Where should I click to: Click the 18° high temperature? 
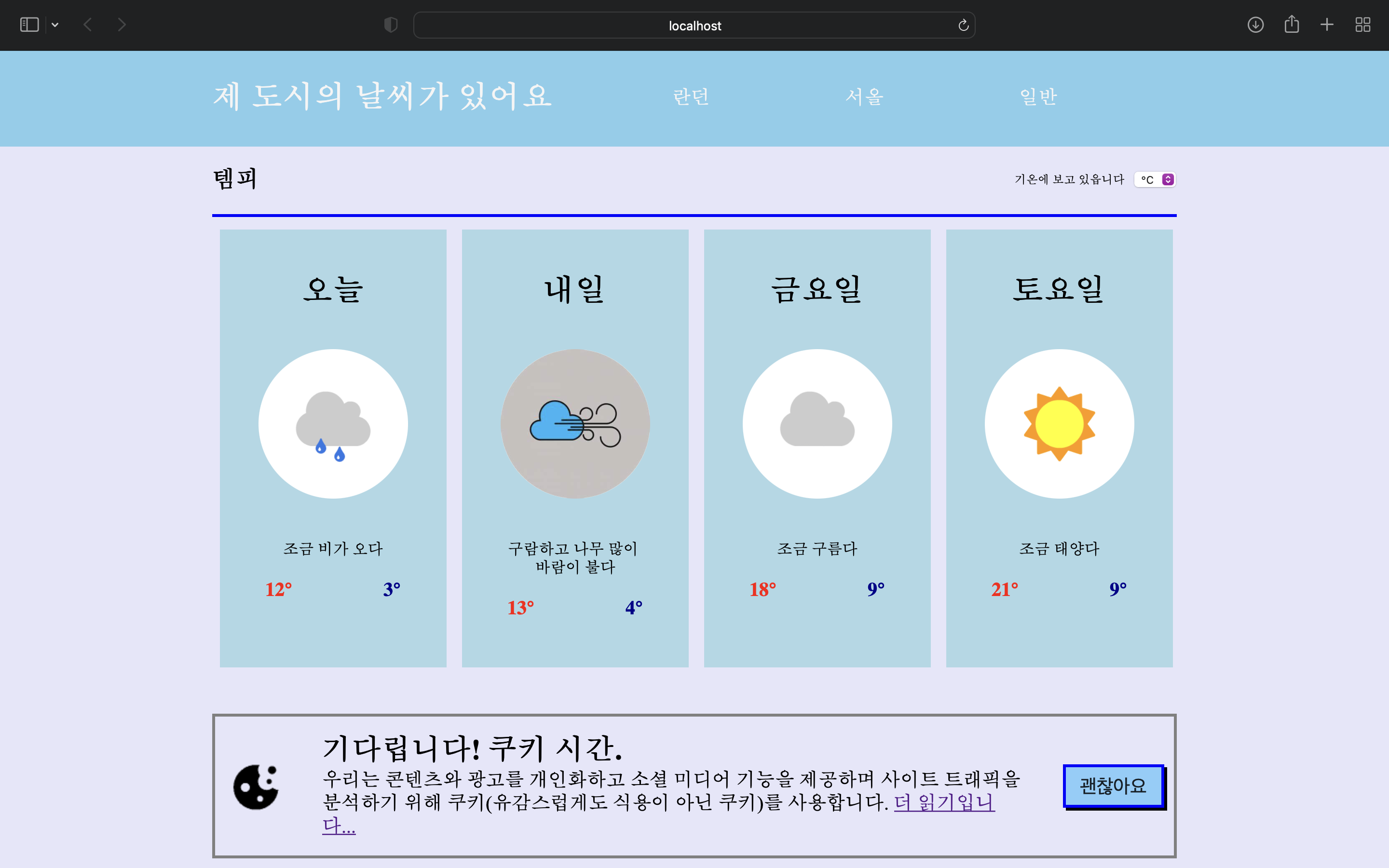point(763,590)
